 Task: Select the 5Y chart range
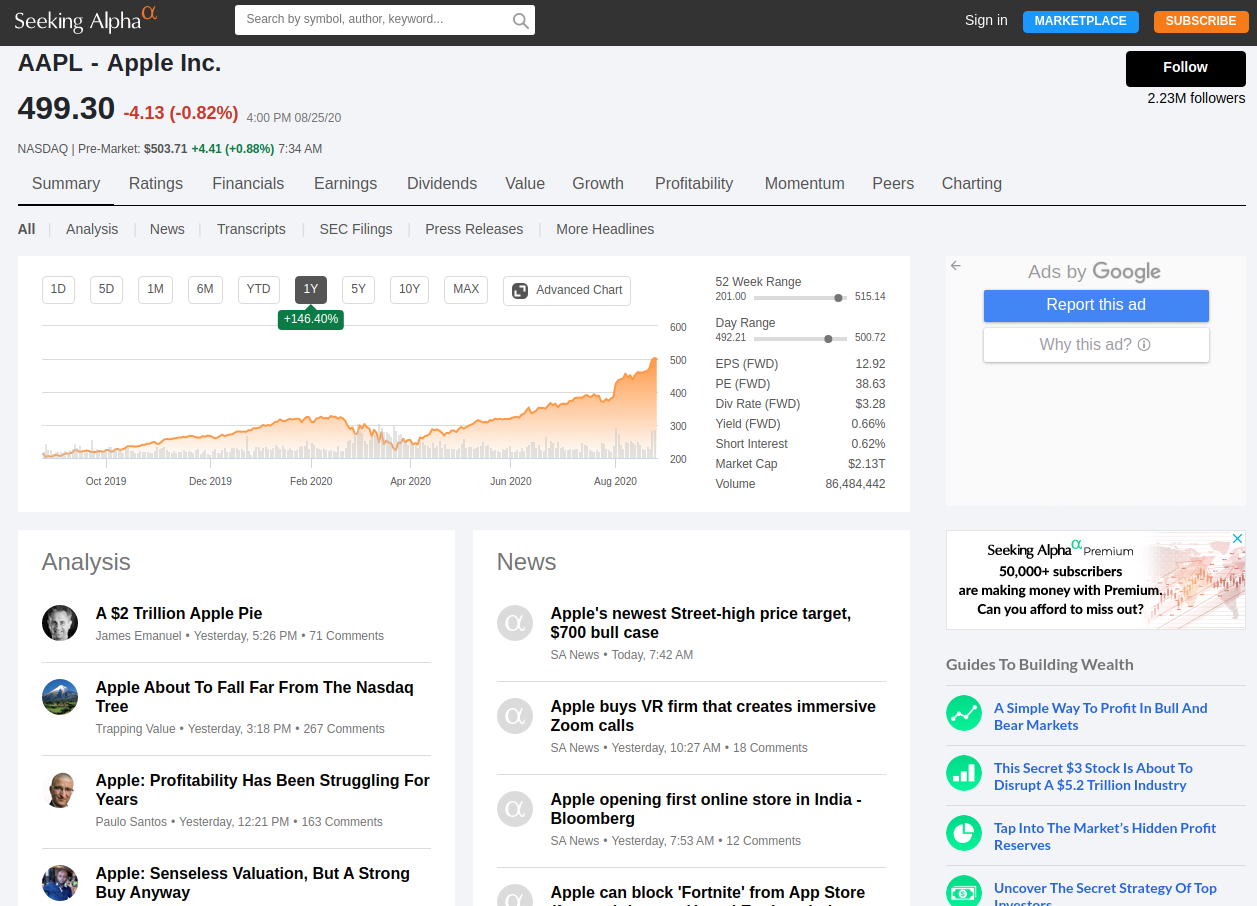tap(358, 290)
